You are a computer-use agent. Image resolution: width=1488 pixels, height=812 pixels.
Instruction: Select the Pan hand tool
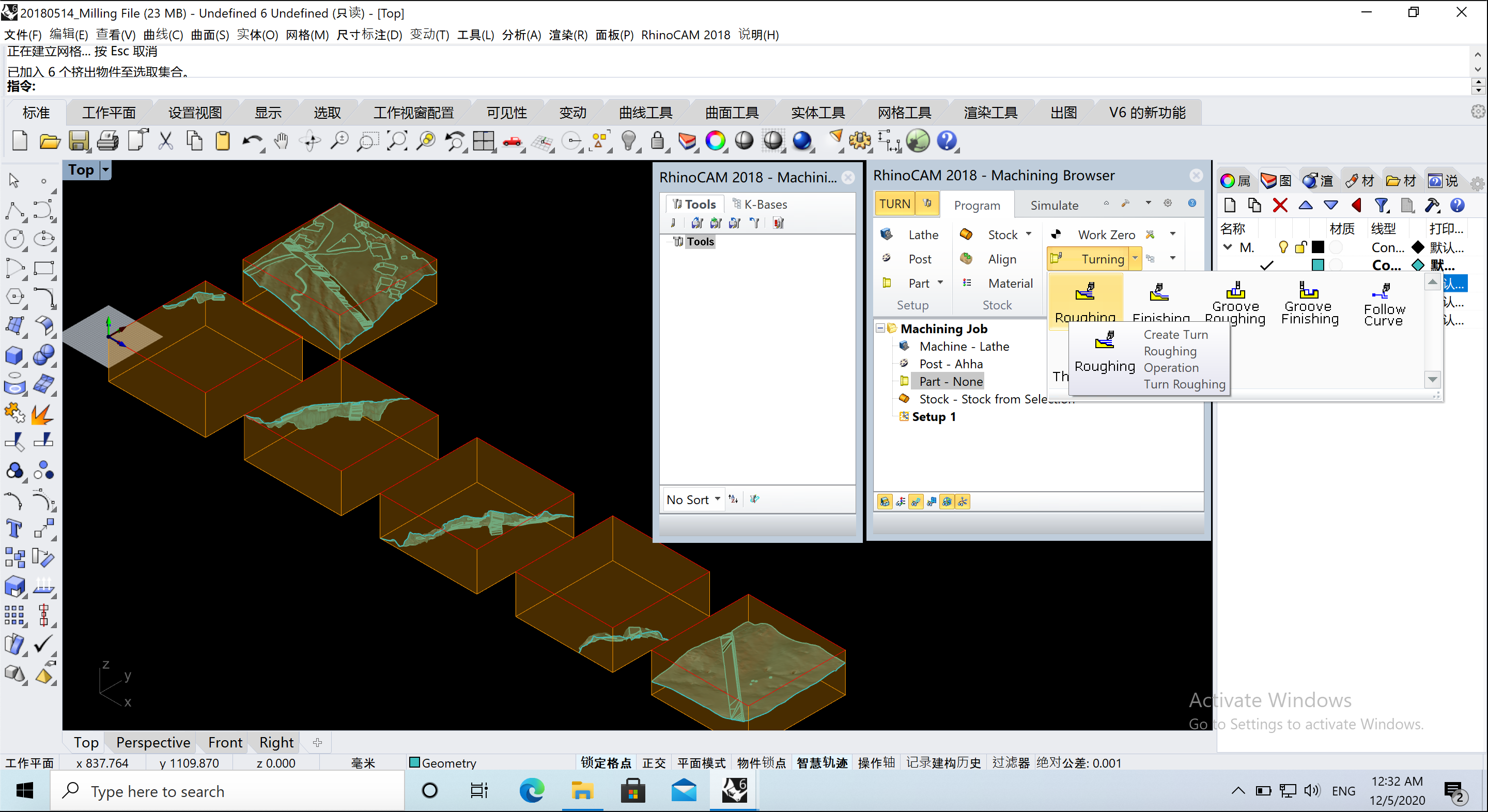pyautogui.click(x=281, y=141)
